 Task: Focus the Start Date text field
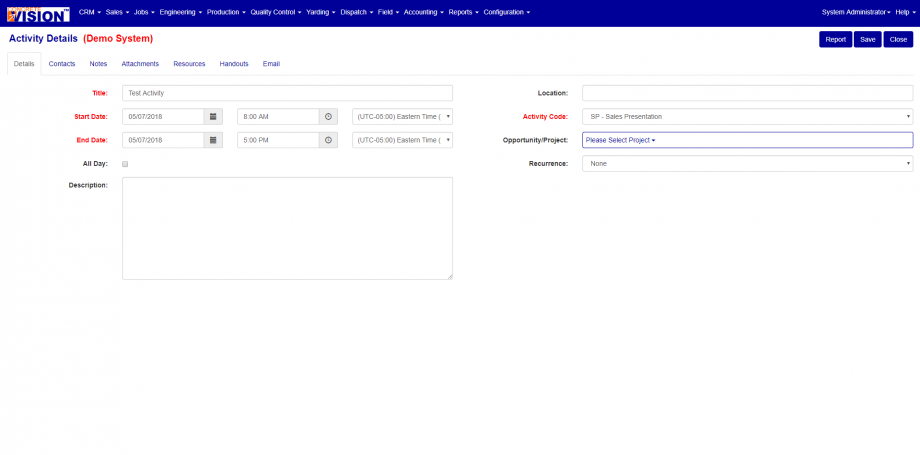click(x=163, y=116)
